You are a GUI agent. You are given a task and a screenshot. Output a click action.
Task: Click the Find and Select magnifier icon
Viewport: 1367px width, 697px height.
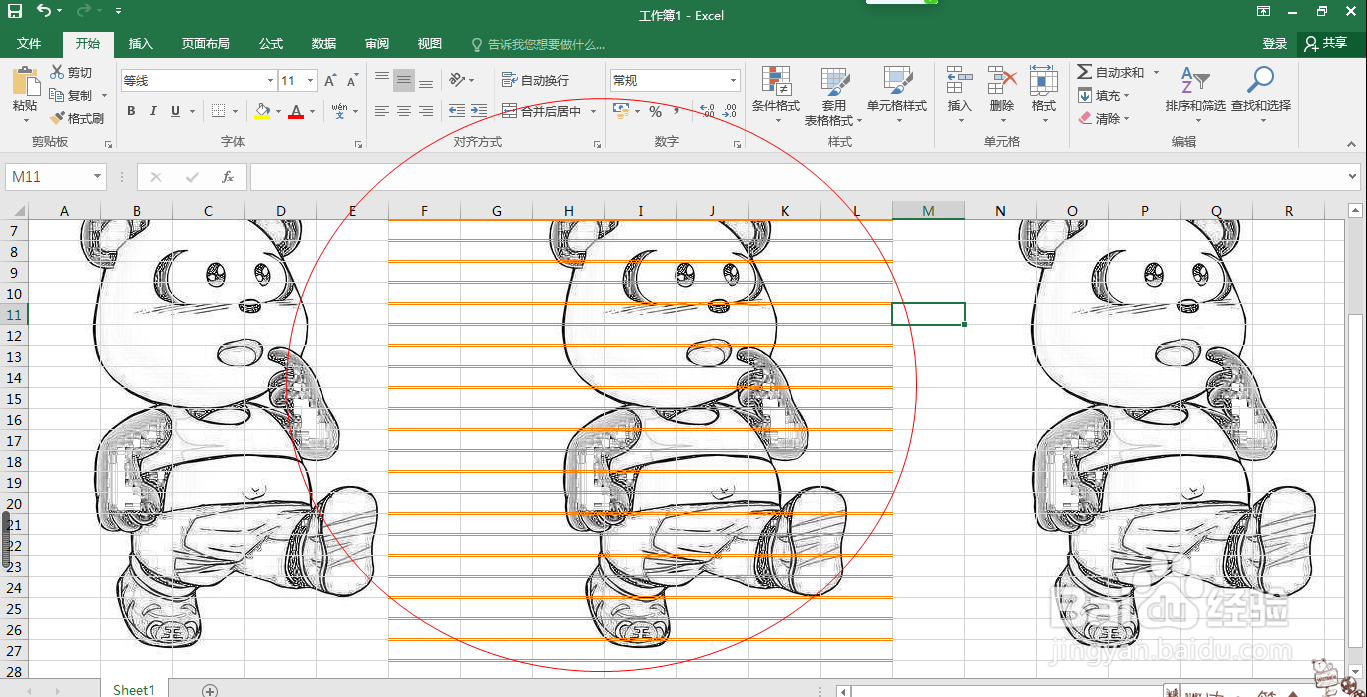1261,80
